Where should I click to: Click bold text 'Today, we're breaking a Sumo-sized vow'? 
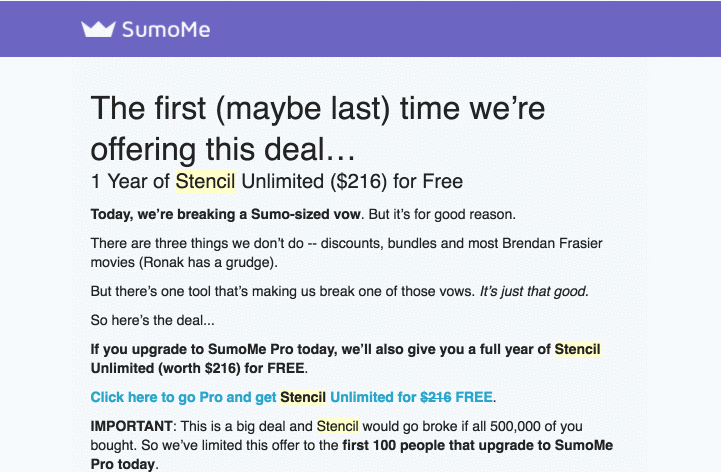[x=225, y=214]
